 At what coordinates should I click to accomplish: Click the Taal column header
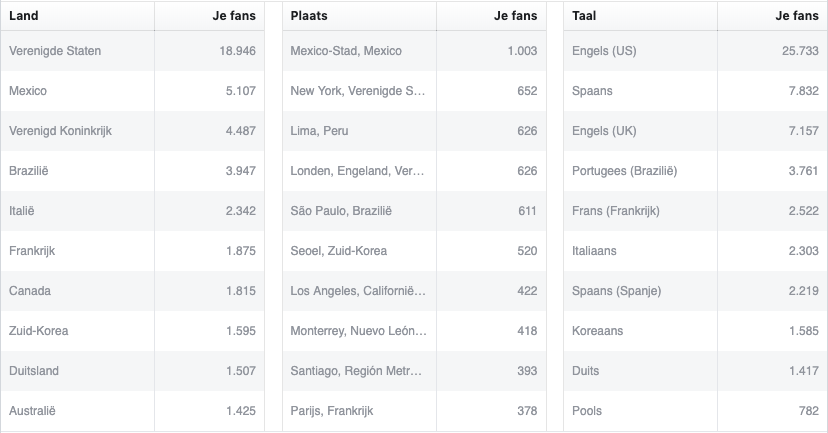point(640,16)
